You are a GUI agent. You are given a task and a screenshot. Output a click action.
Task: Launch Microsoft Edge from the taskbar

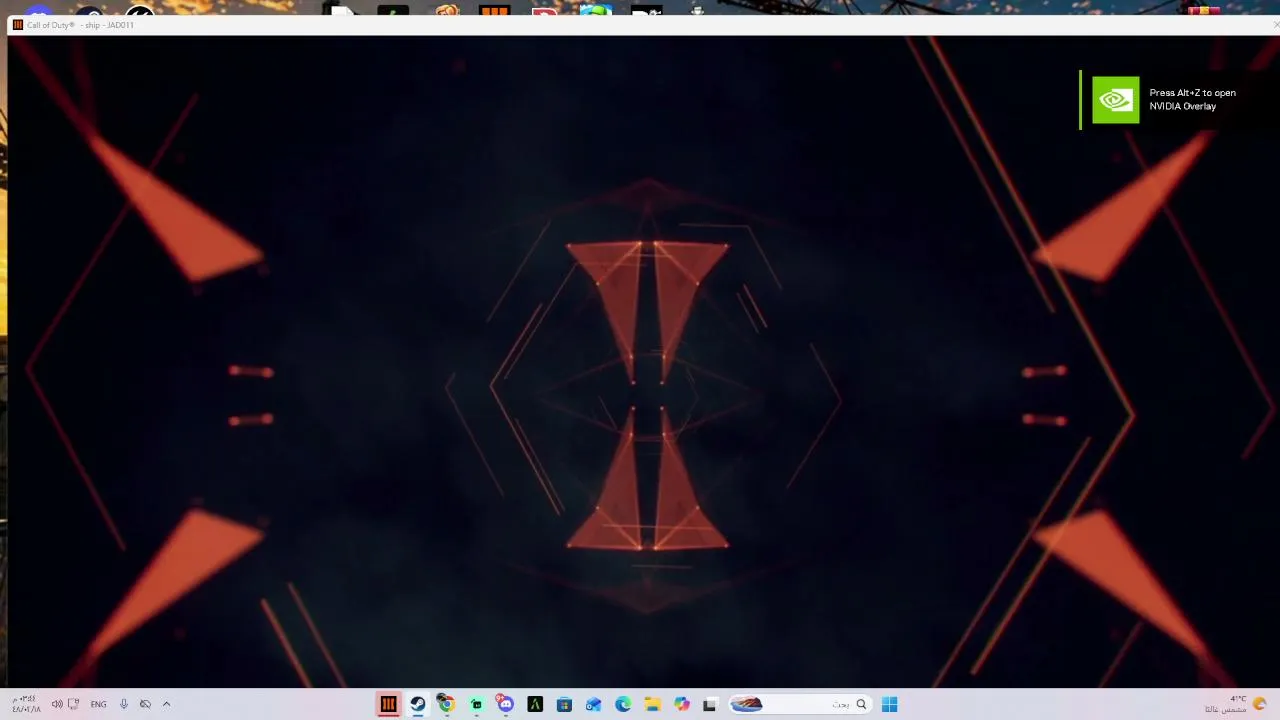(x=623, y=704)
